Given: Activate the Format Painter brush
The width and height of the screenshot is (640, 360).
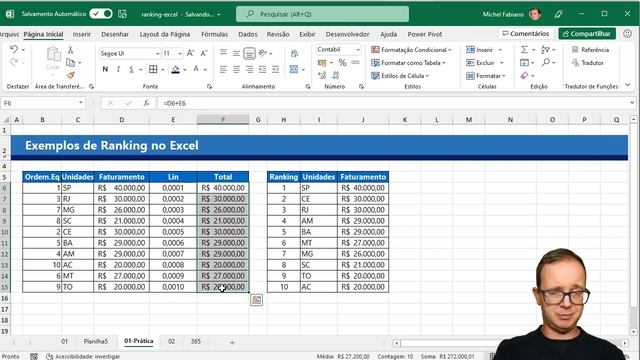Looking at the screenshot, I should pos(71,75).
